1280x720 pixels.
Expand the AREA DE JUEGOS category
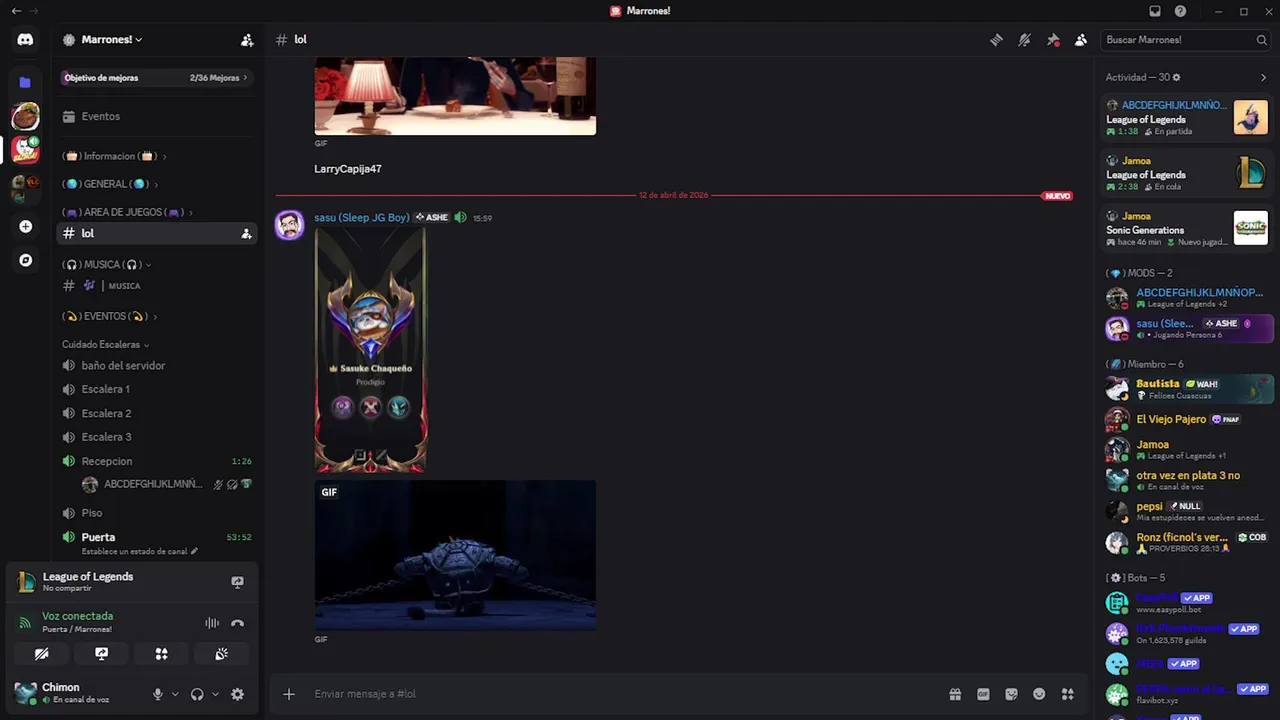click(127, 212)
